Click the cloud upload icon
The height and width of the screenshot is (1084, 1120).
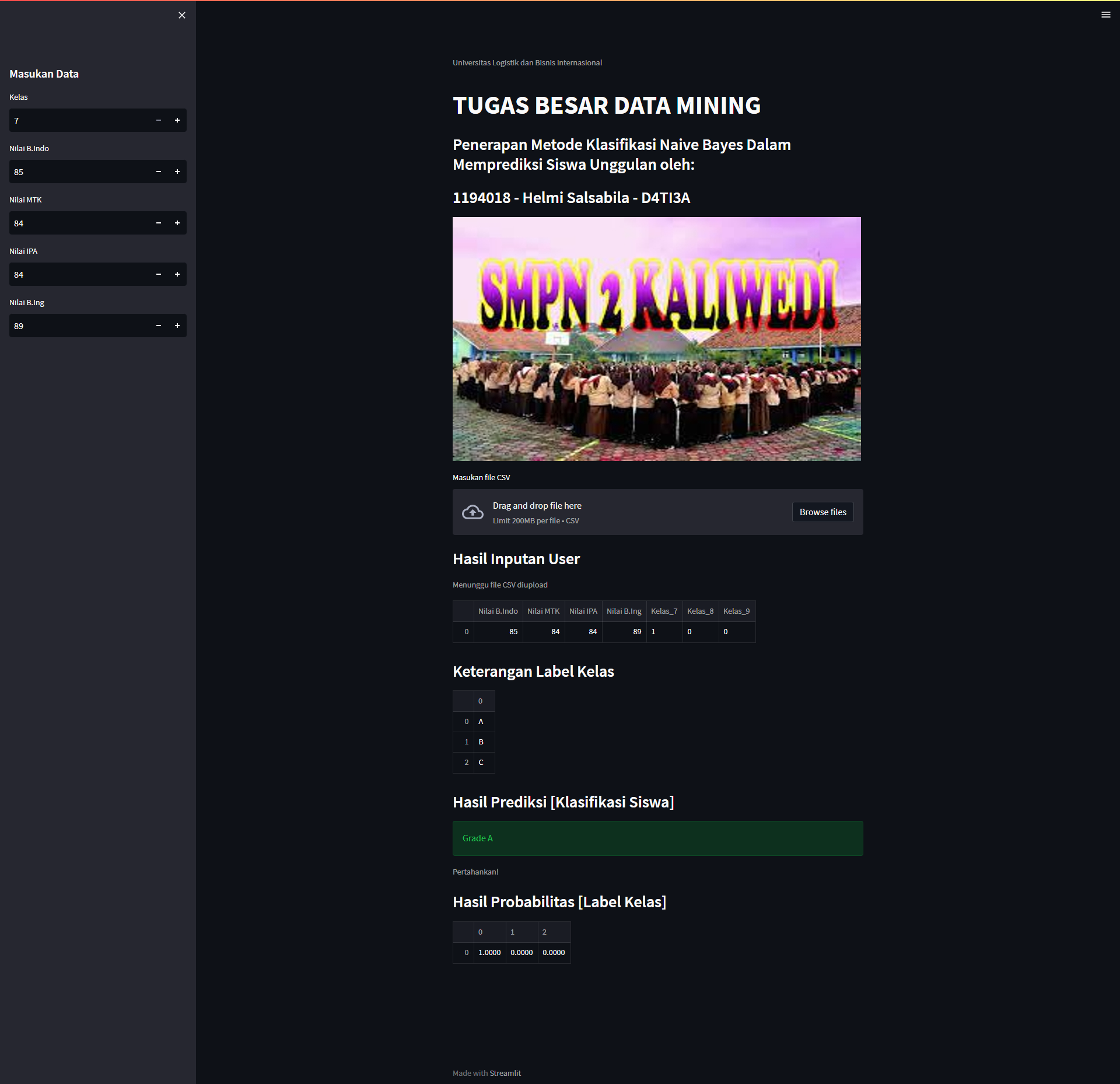coord(473,512)
